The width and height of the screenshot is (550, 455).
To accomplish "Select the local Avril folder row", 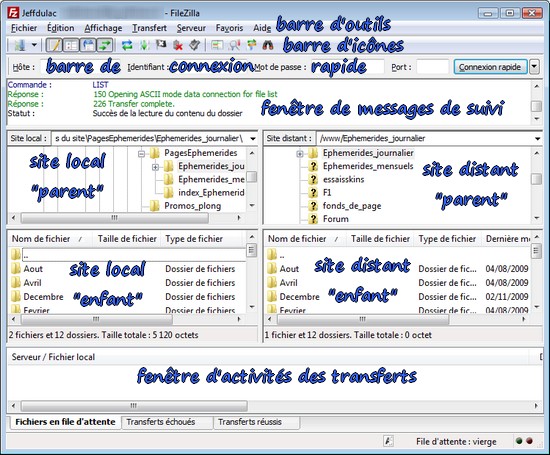I will coord(128,283).
